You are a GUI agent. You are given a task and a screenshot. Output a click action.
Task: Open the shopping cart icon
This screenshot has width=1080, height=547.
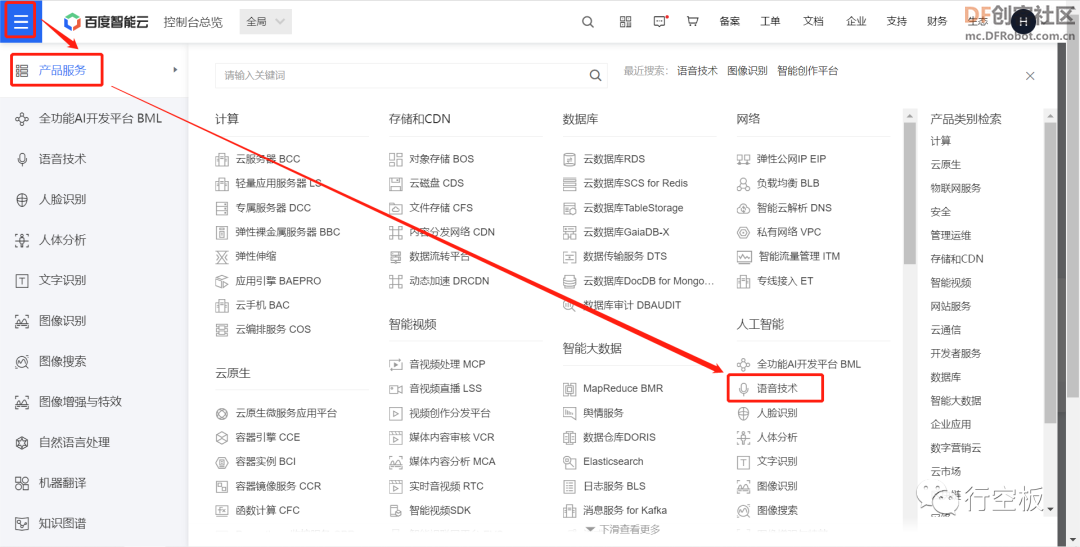(x=692, y=22)
